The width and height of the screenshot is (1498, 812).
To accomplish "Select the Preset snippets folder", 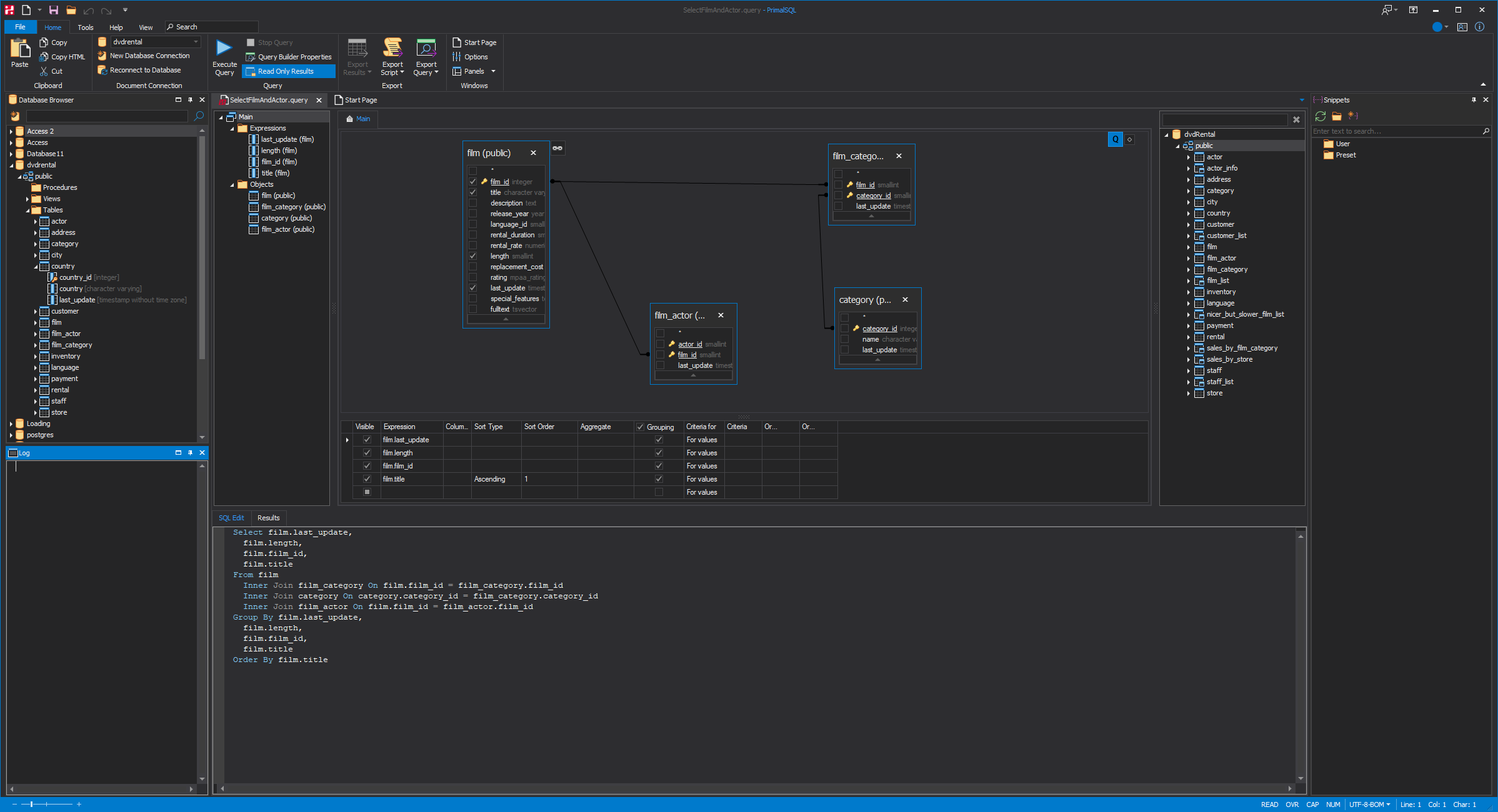I will pyautogui.click(x=1339, y=155).
